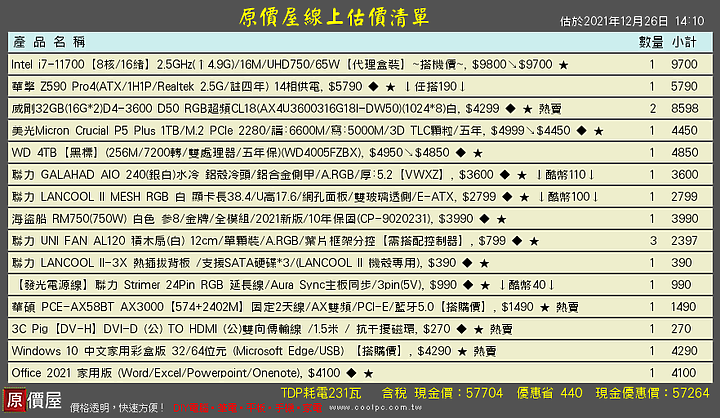Click the 原價屋 logo icon
Viewport: 720px width, 418px height.
(x=14, y=400)
